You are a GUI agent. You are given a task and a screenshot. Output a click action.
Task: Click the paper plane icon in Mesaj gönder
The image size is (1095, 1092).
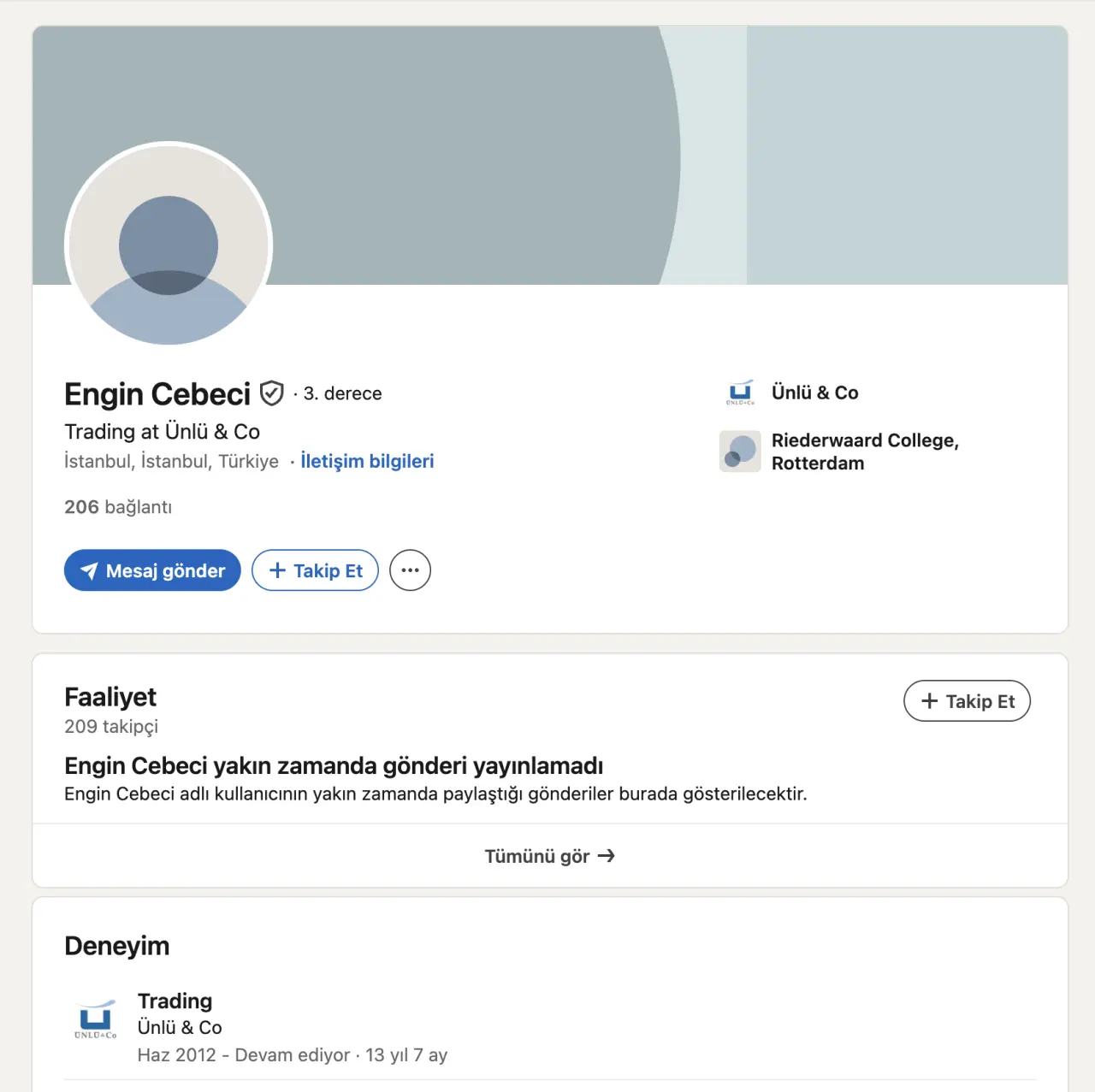click(89, 571)
